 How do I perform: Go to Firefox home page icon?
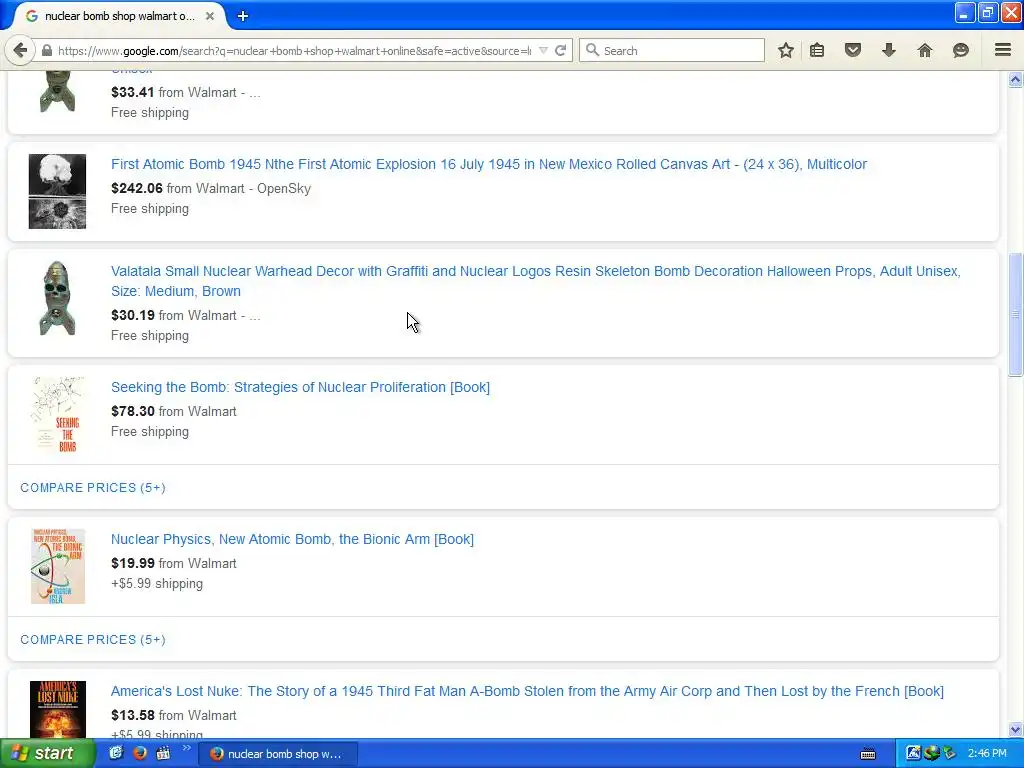point(925,50)
